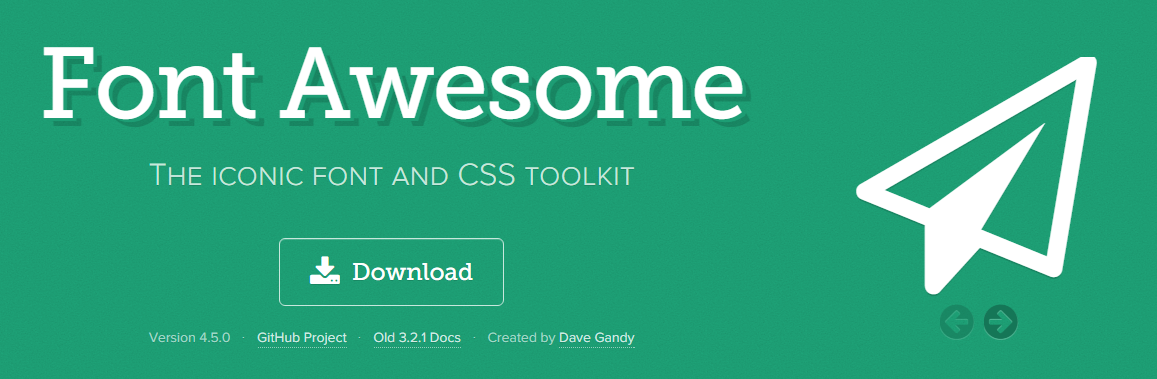Click the Version 4.5.0 text

(x=190, y=338)
